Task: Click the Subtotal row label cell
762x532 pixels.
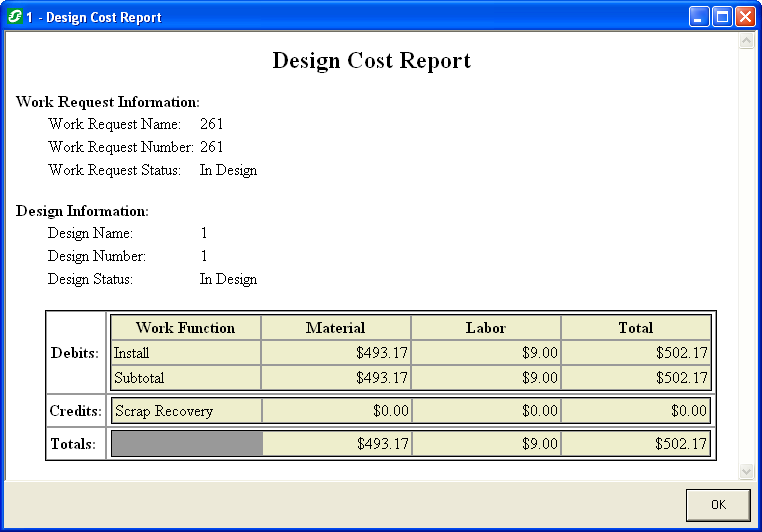Action: [x=185, y=378]
